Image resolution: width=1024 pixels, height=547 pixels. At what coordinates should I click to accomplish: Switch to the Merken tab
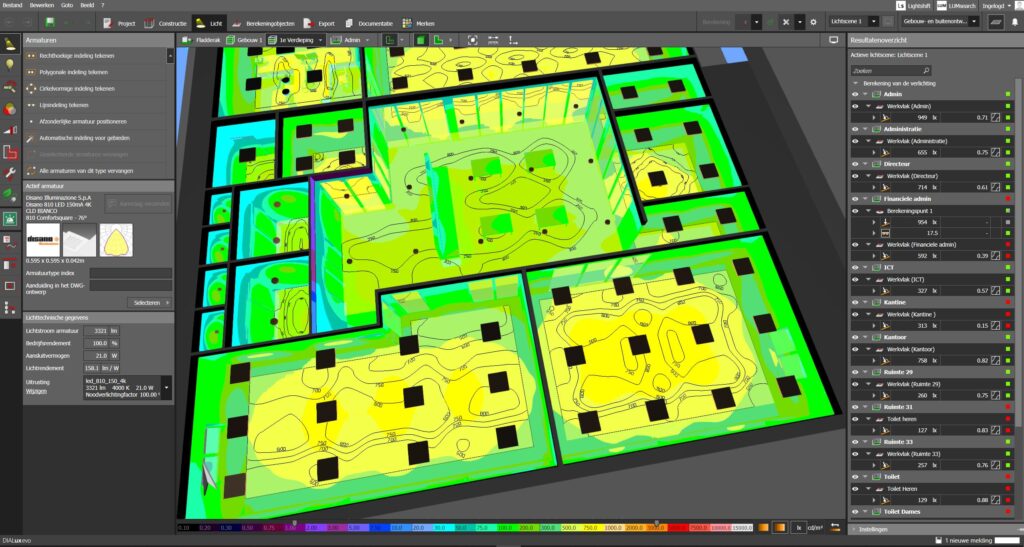coord(419,23)
